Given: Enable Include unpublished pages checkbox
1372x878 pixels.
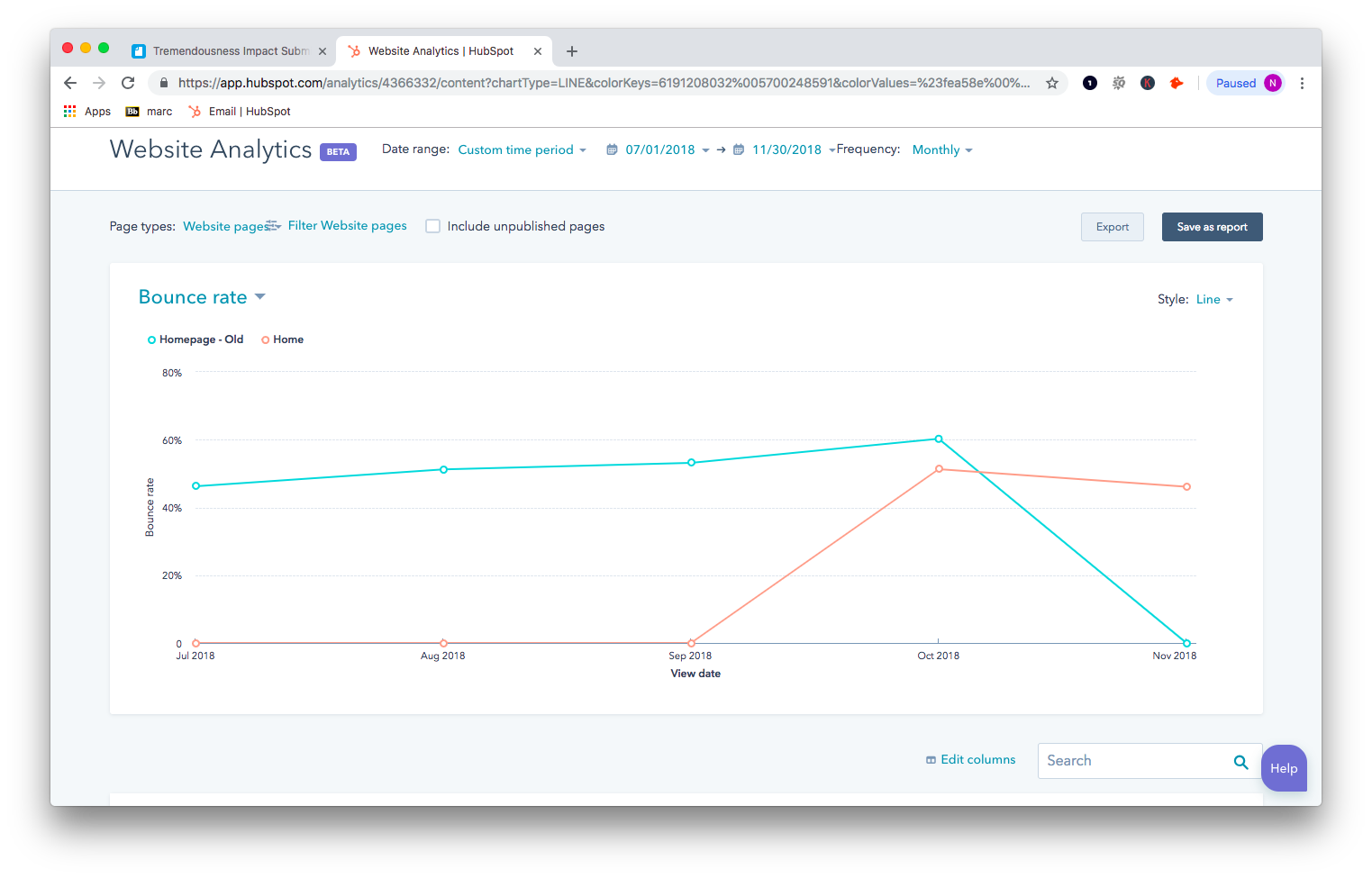Looking at the screenshot, I should tap(433, 226).
